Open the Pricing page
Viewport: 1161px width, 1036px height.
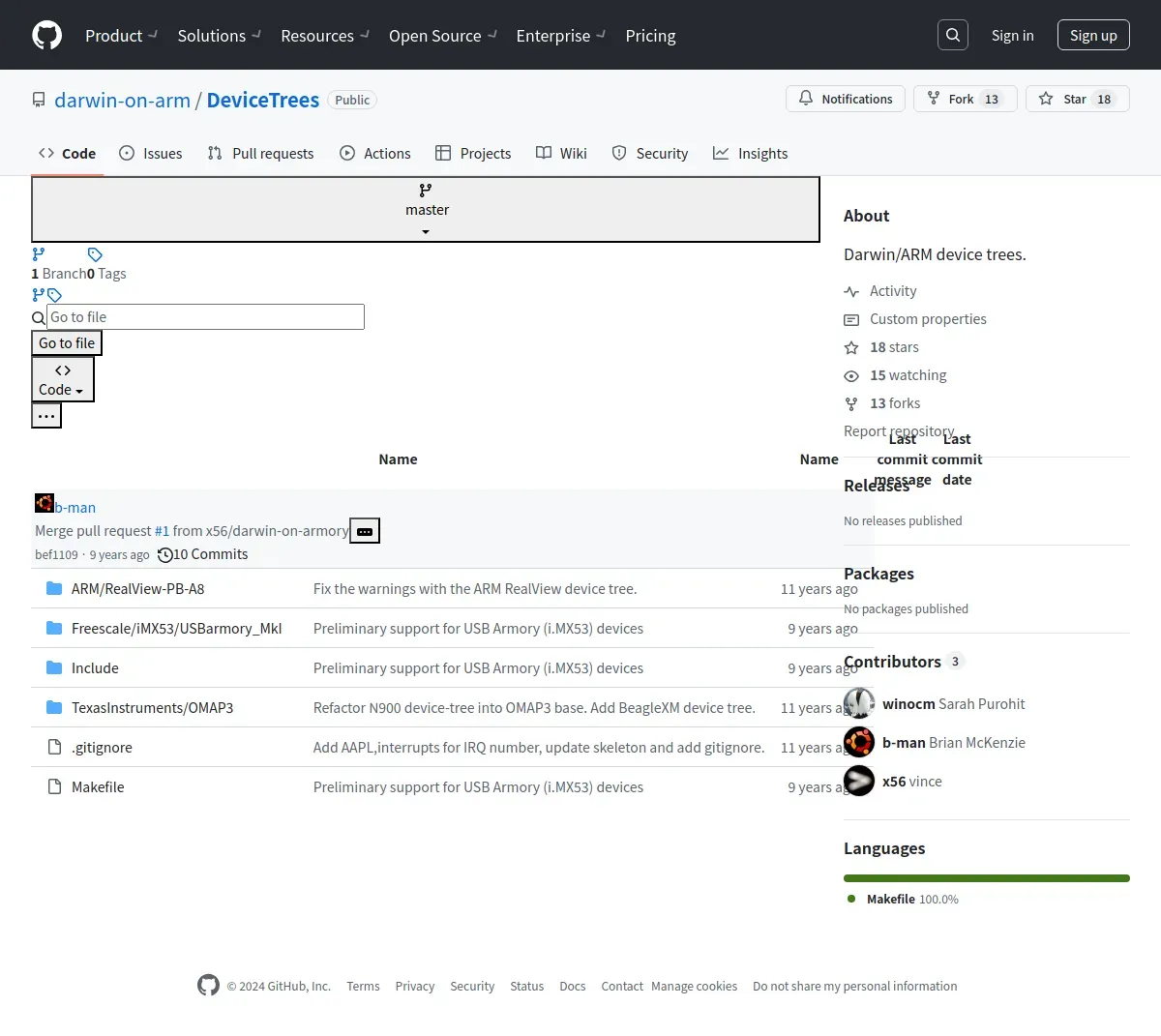click(x=650, y=35)
